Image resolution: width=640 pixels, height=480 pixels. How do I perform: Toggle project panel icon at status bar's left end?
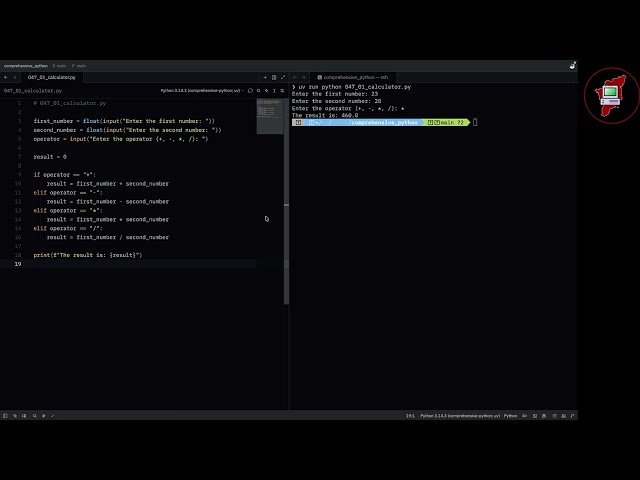tap(5, 416)
